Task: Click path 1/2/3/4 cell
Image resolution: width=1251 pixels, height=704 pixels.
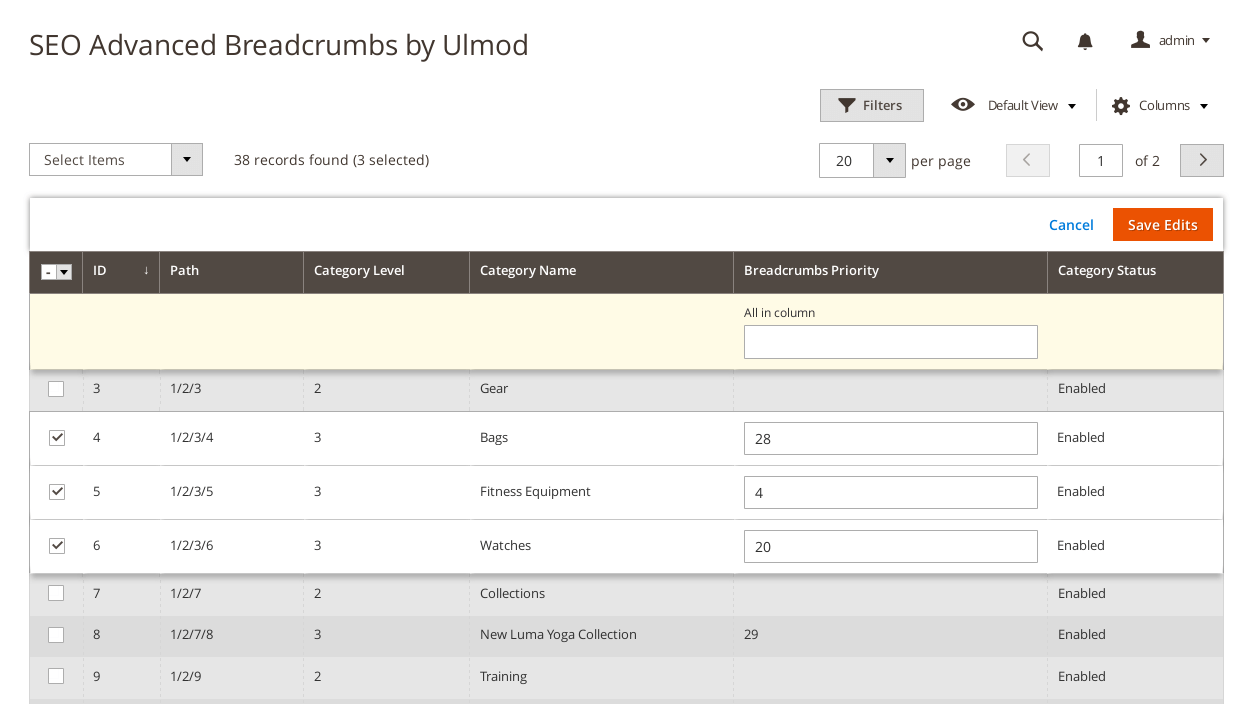Action: click(231, 437)
